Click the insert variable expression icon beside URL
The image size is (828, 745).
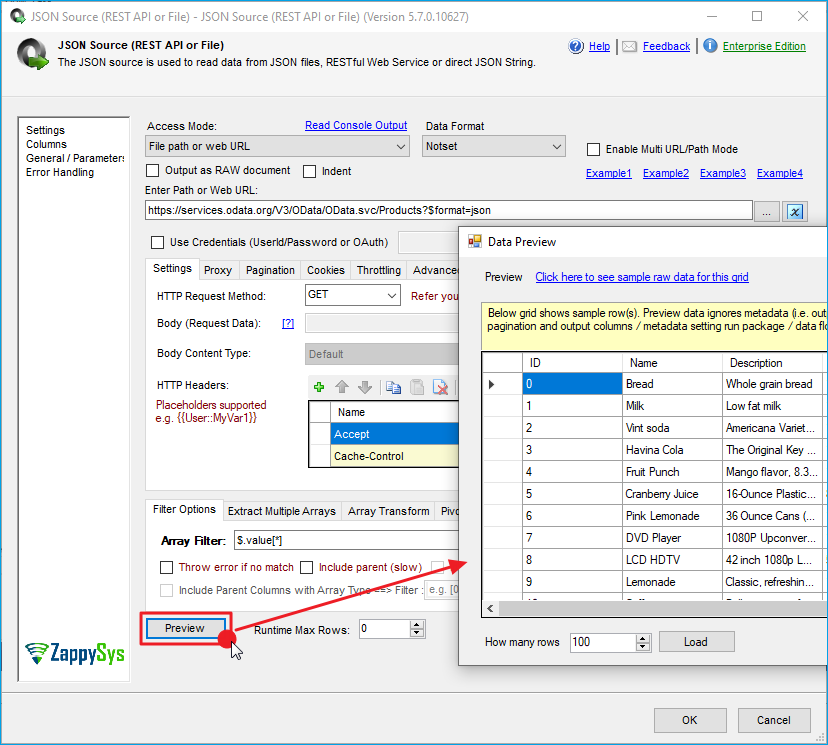point(795,211)
